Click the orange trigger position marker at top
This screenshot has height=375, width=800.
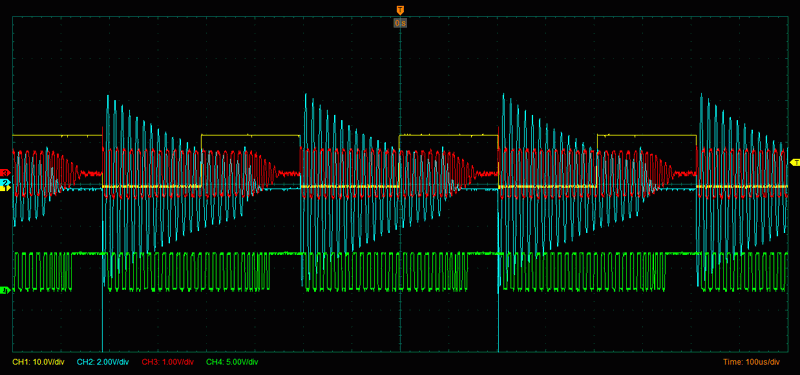(400, 10)
